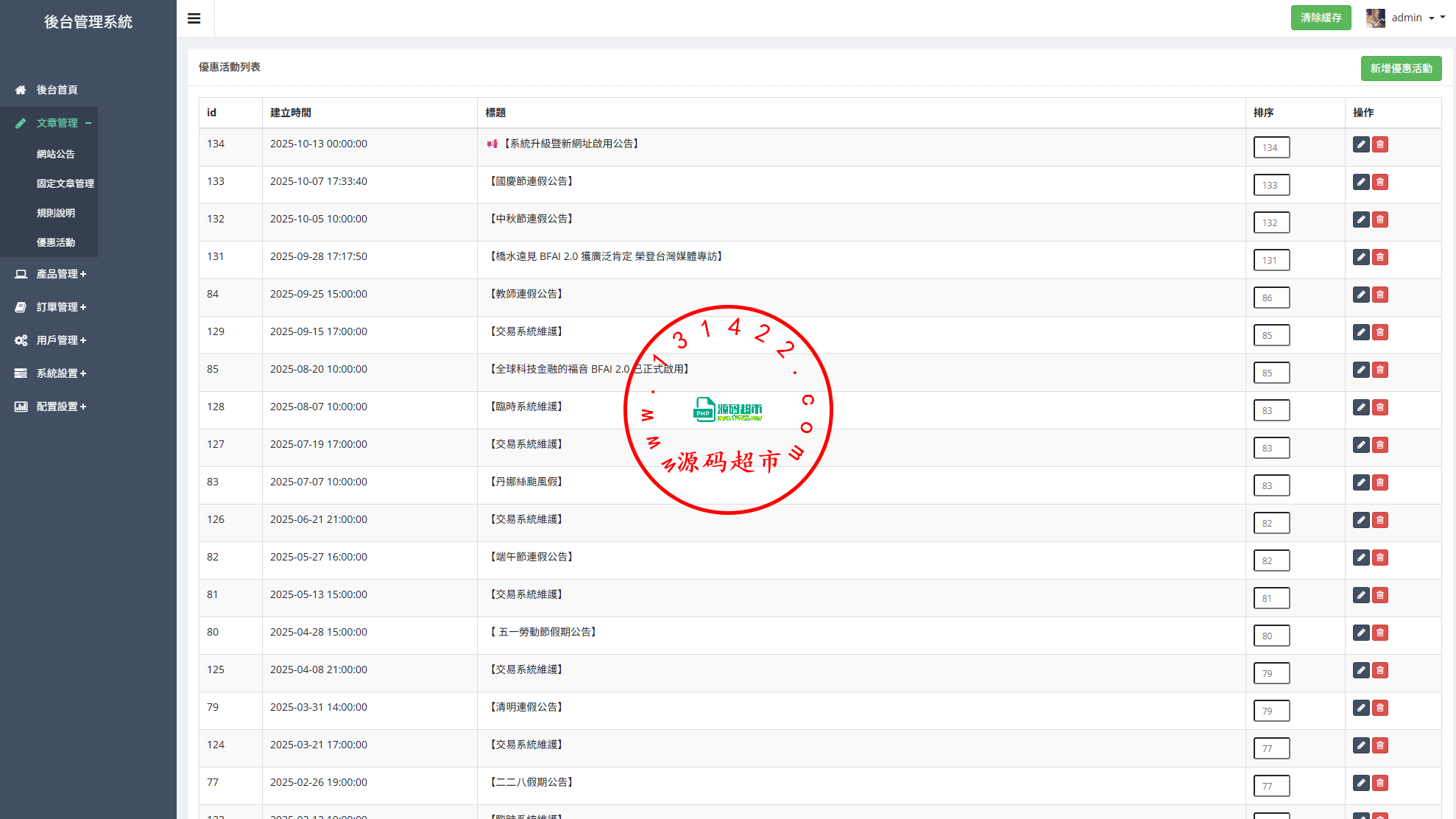Click sort input for 國慶節連假公告 row
The image size is (1456, 819).
point(1271,185)
